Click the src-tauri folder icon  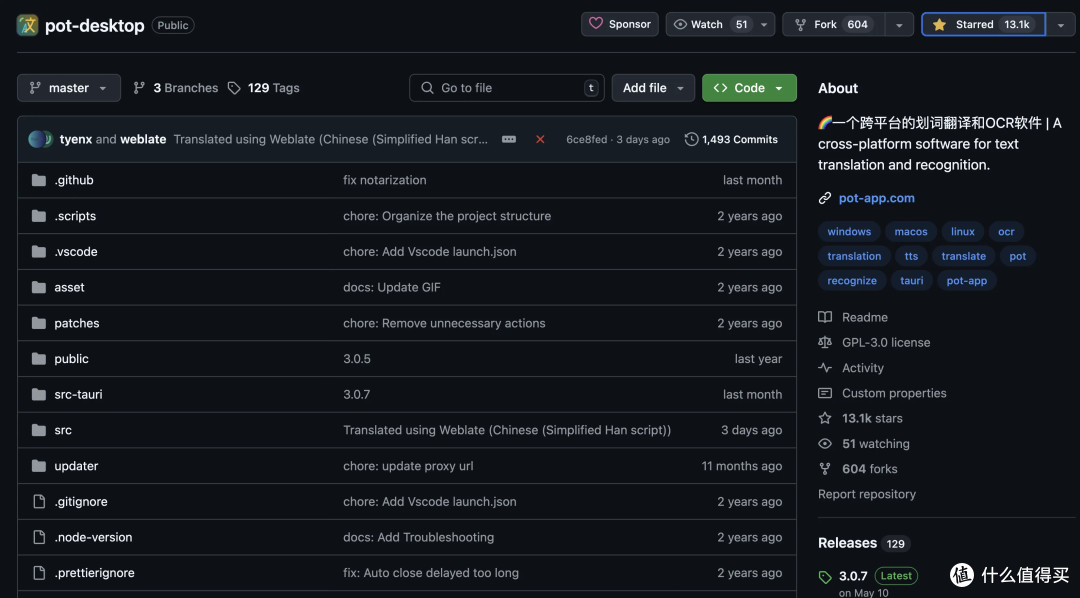pyautogui.click(x=39, y=394)
